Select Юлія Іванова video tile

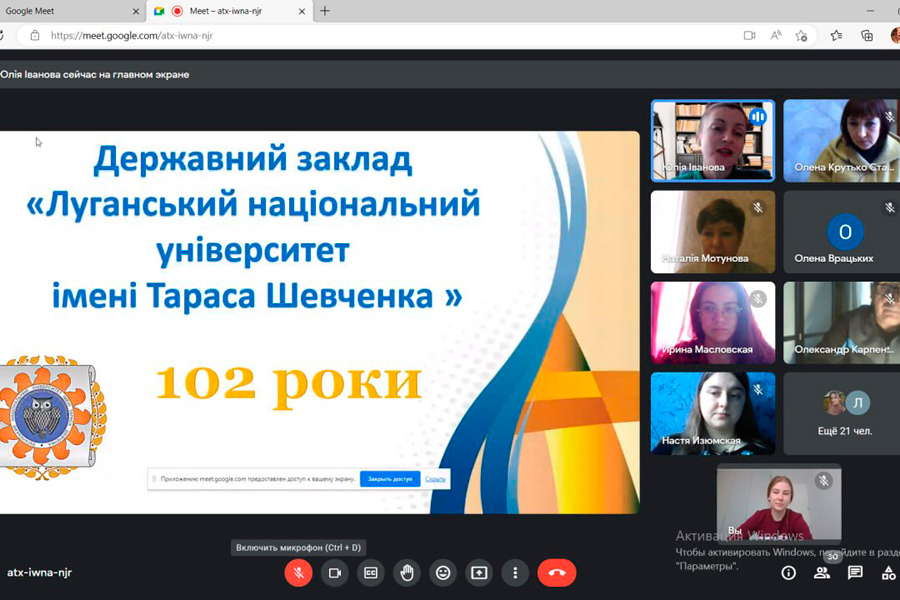point(713,141)
